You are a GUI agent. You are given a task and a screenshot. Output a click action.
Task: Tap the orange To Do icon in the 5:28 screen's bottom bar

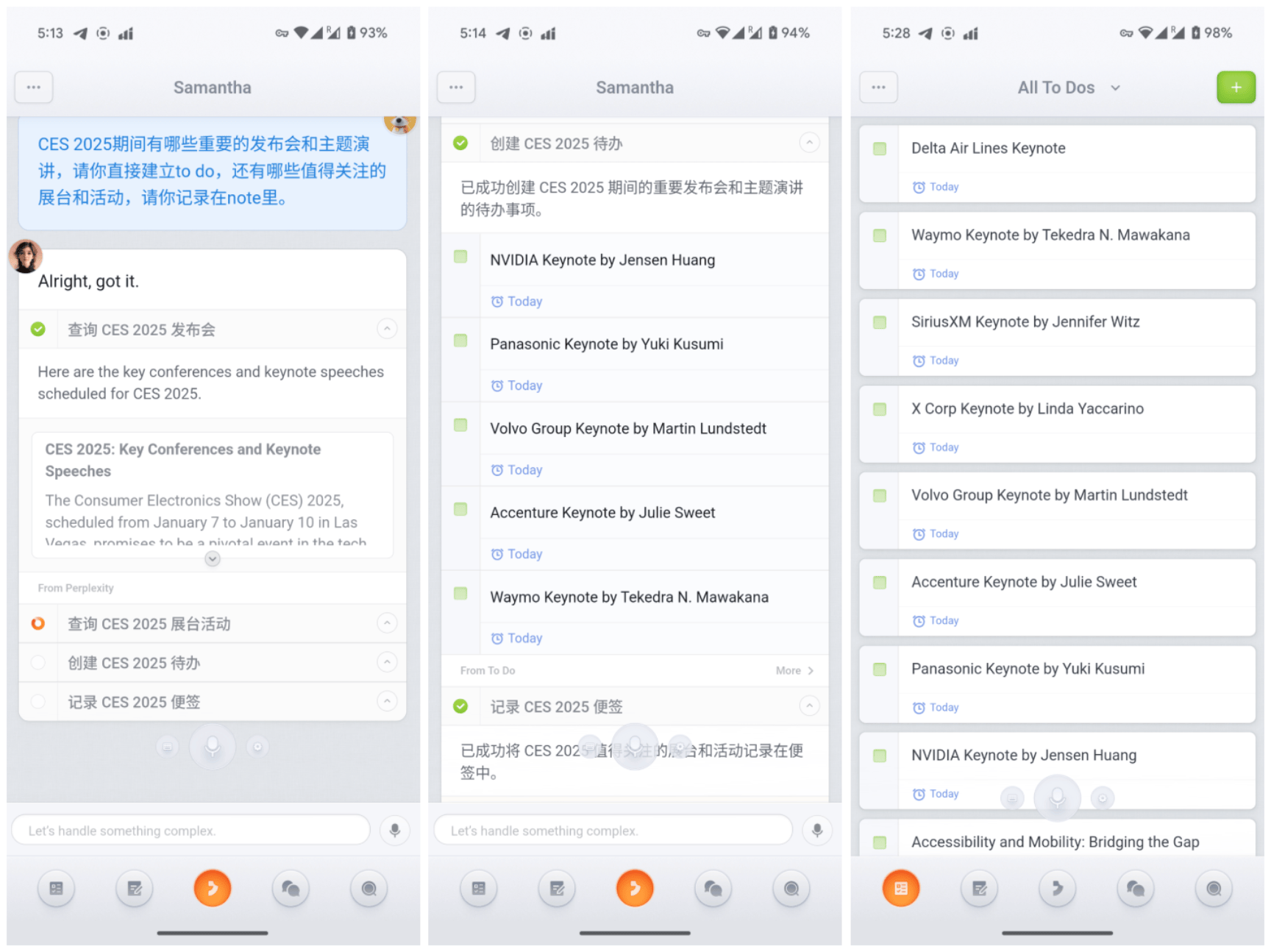pyautogui.click(x=901, y=888)
